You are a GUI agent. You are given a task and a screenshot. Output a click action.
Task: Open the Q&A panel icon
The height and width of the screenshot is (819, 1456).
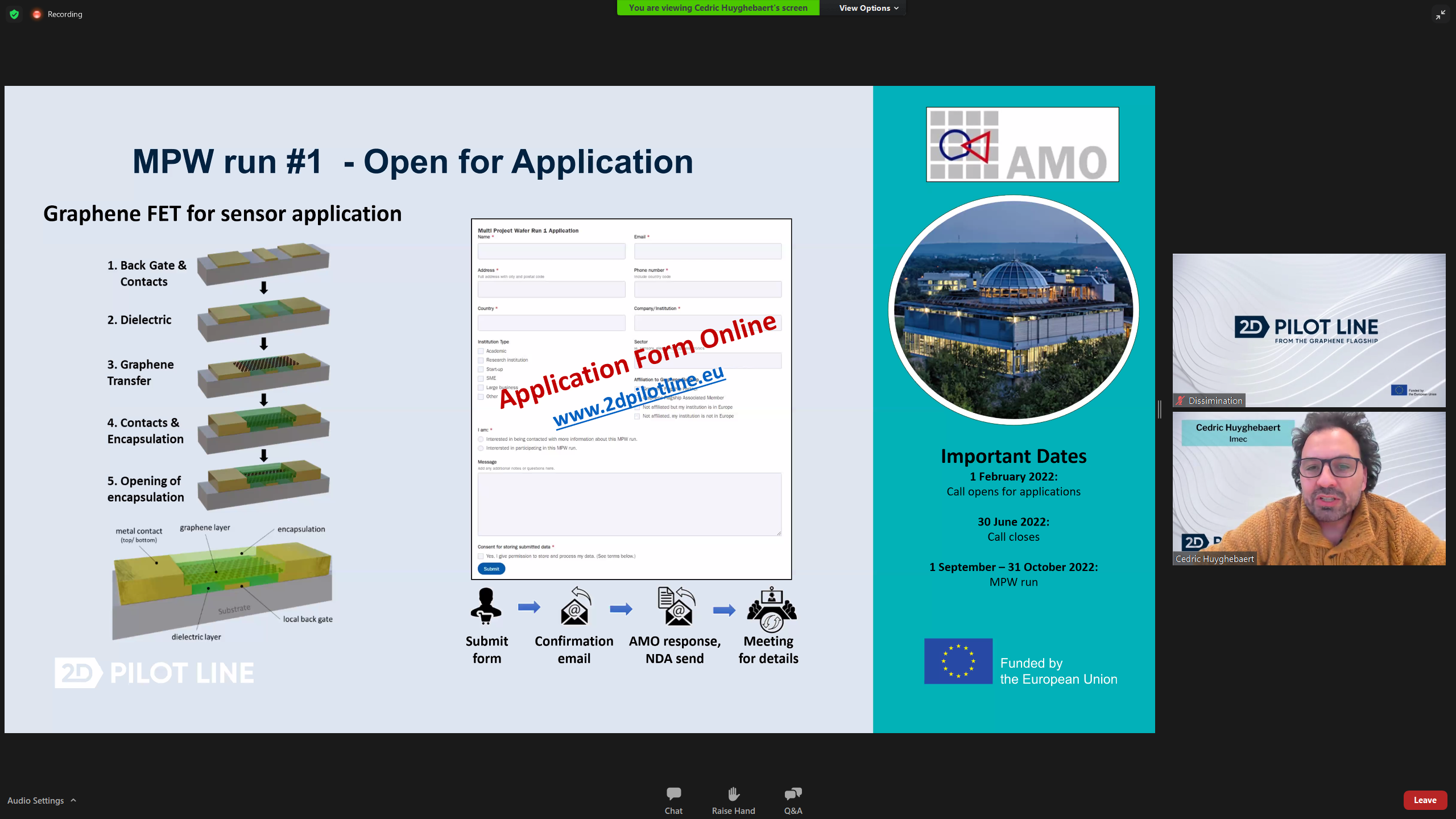click(x=793, y=794)
